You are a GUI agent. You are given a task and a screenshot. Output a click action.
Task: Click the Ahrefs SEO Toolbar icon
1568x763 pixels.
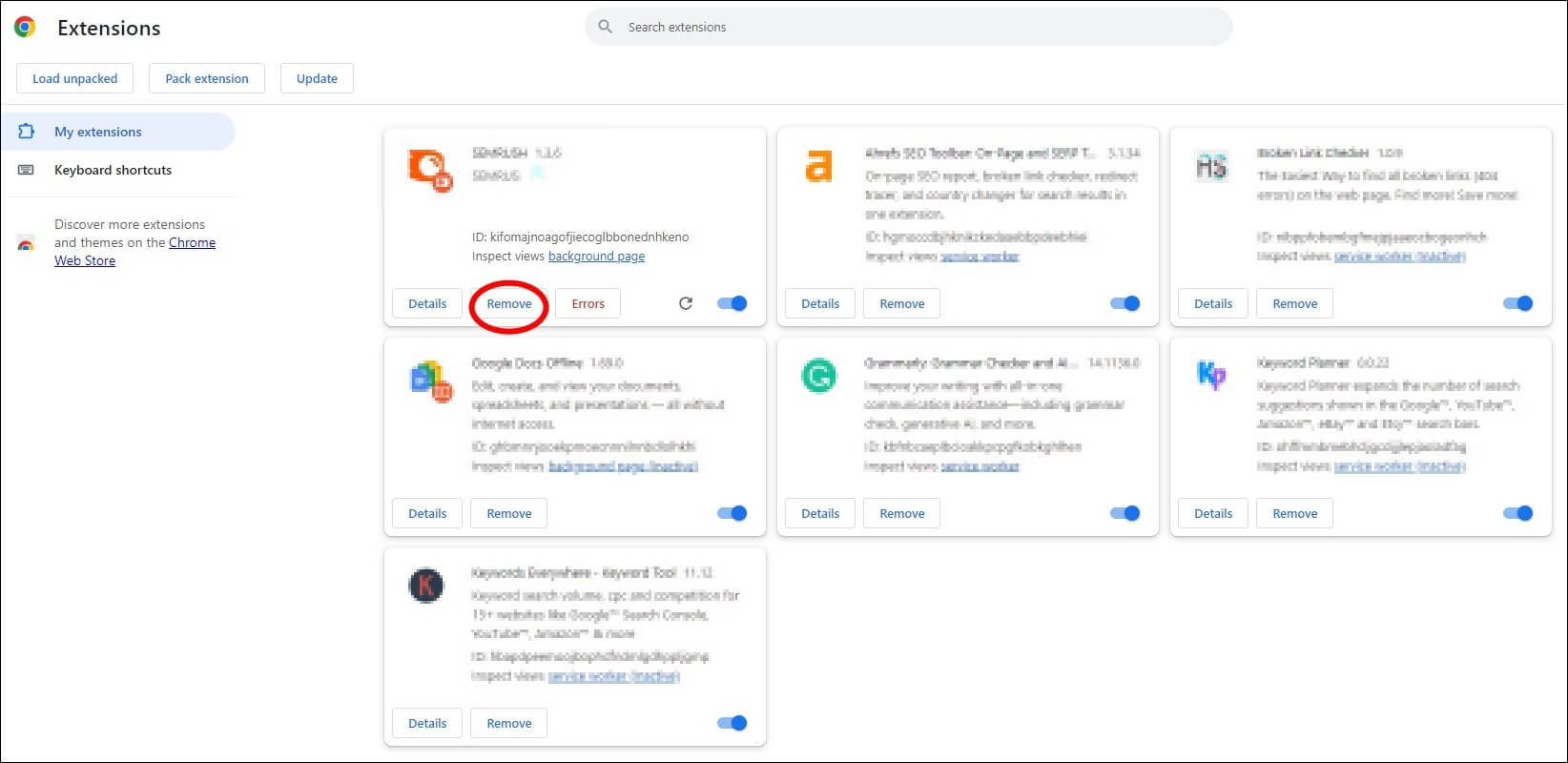pyautogui.click(x=818, y=166)
